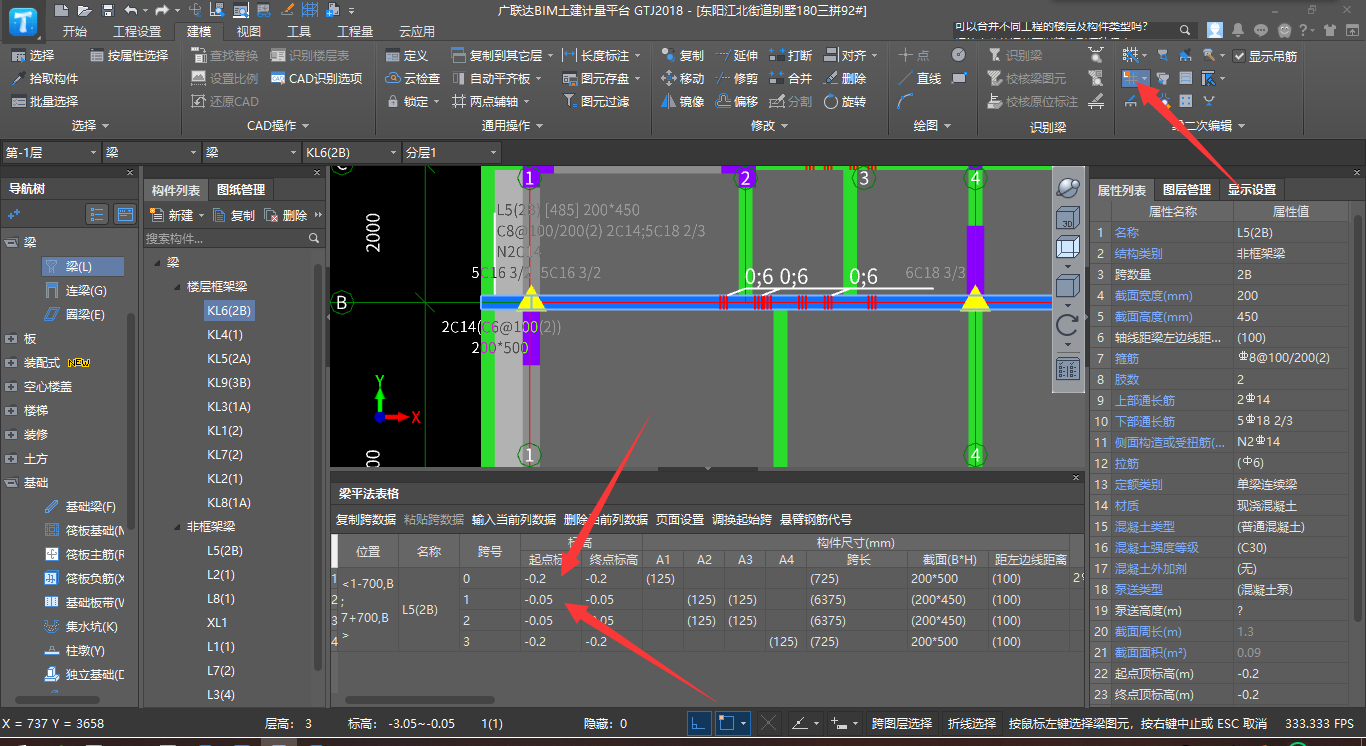Click 悬臂钢筋代号 button

pos(816,520)
